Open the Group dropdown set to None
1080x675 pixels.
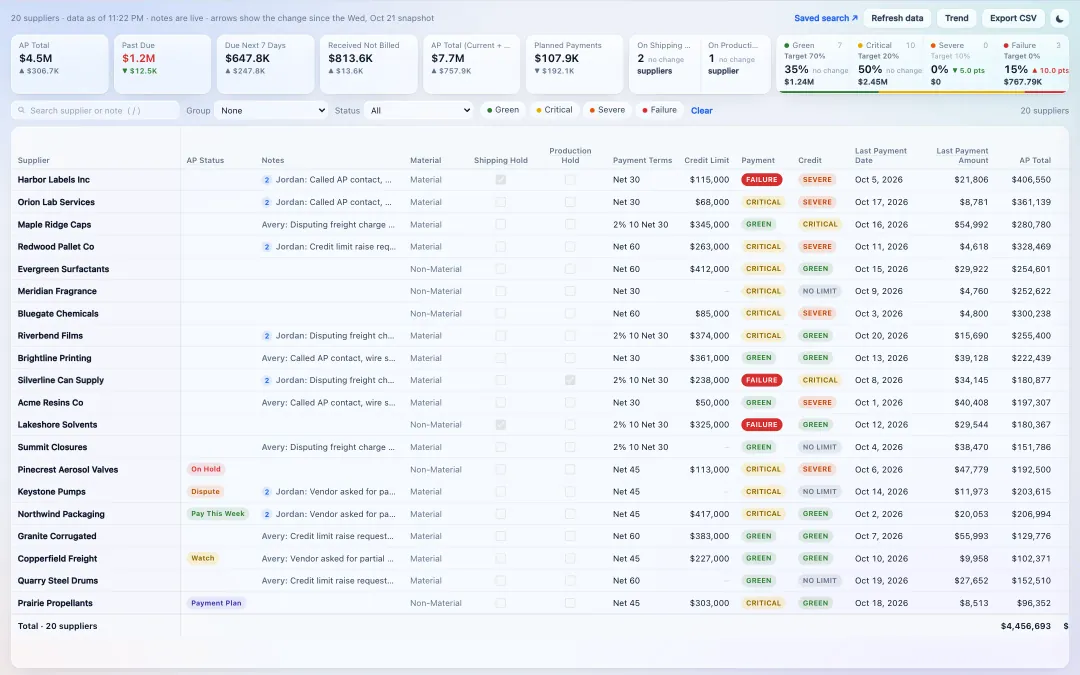click(x=271, y=110)
